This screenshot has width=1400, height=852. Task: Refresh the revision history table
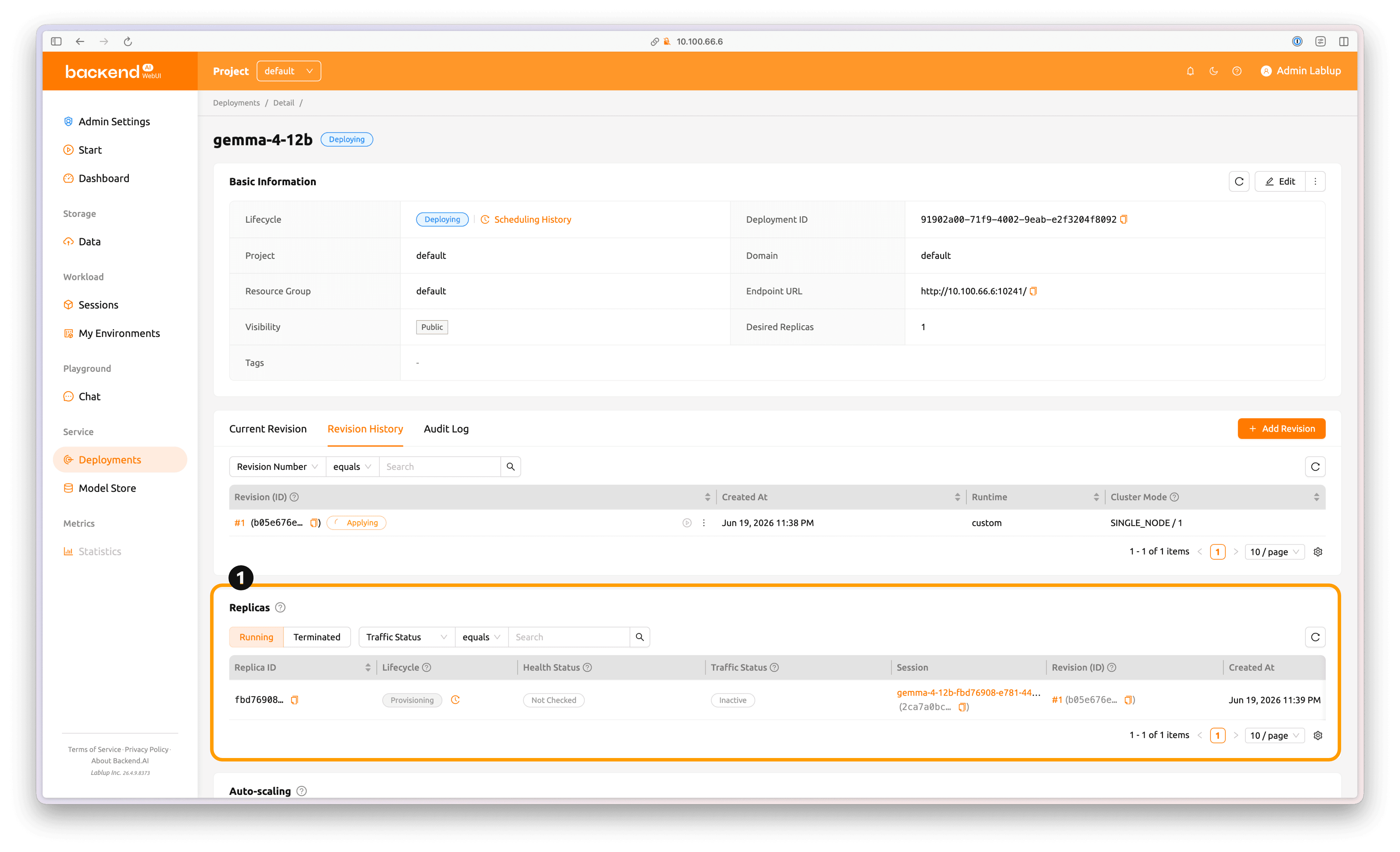(1315, 467)
